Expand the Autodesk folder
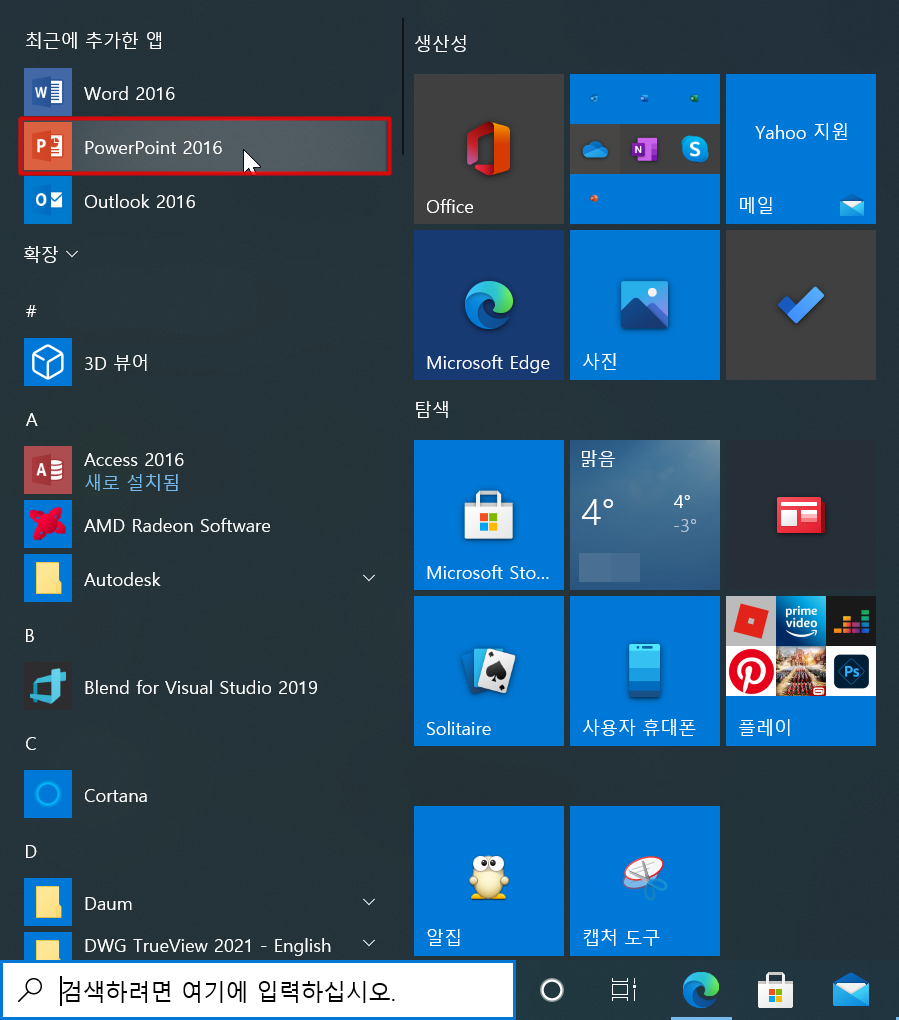Viewport: 899px width, 1020px height. 369,578
